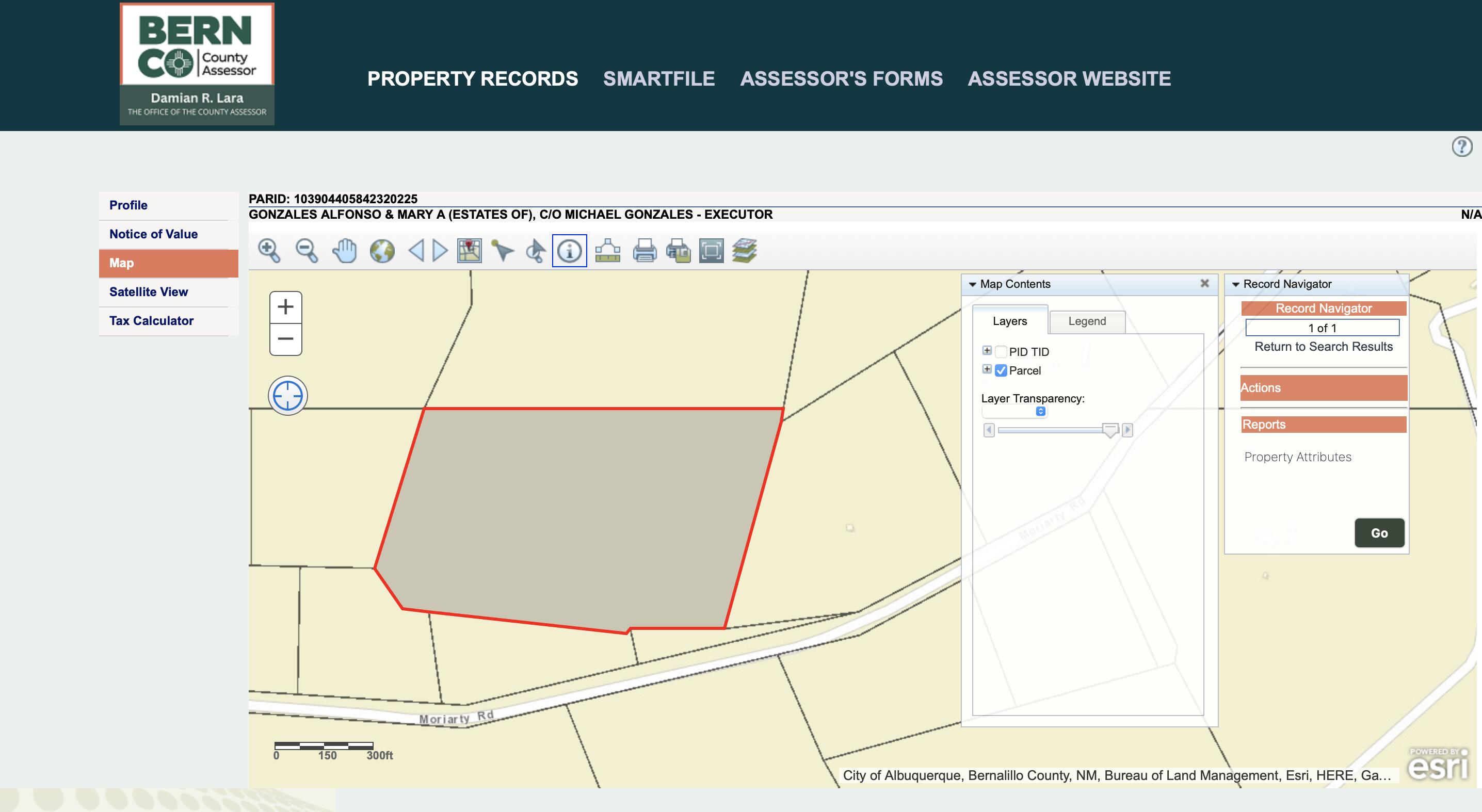Click the identify/info tool

[569, 251]
